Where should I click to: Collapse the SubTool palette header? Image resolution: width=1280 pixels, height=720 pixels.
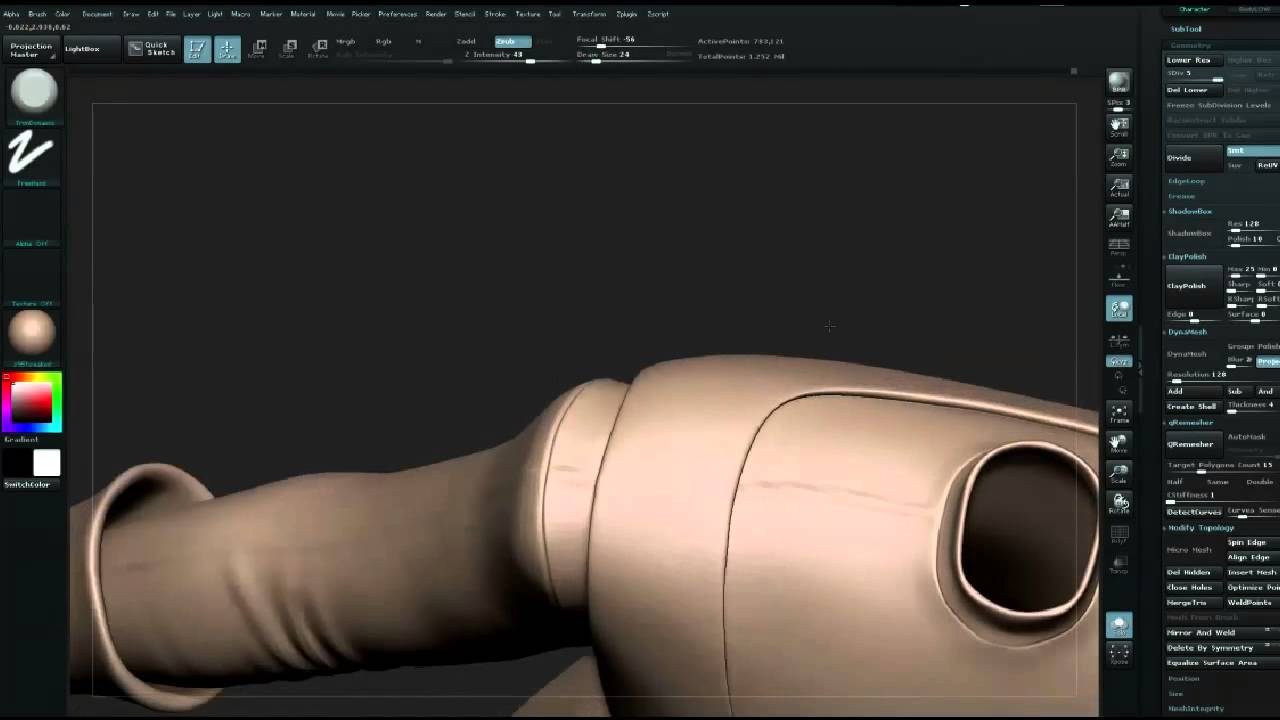point(1186,29)
